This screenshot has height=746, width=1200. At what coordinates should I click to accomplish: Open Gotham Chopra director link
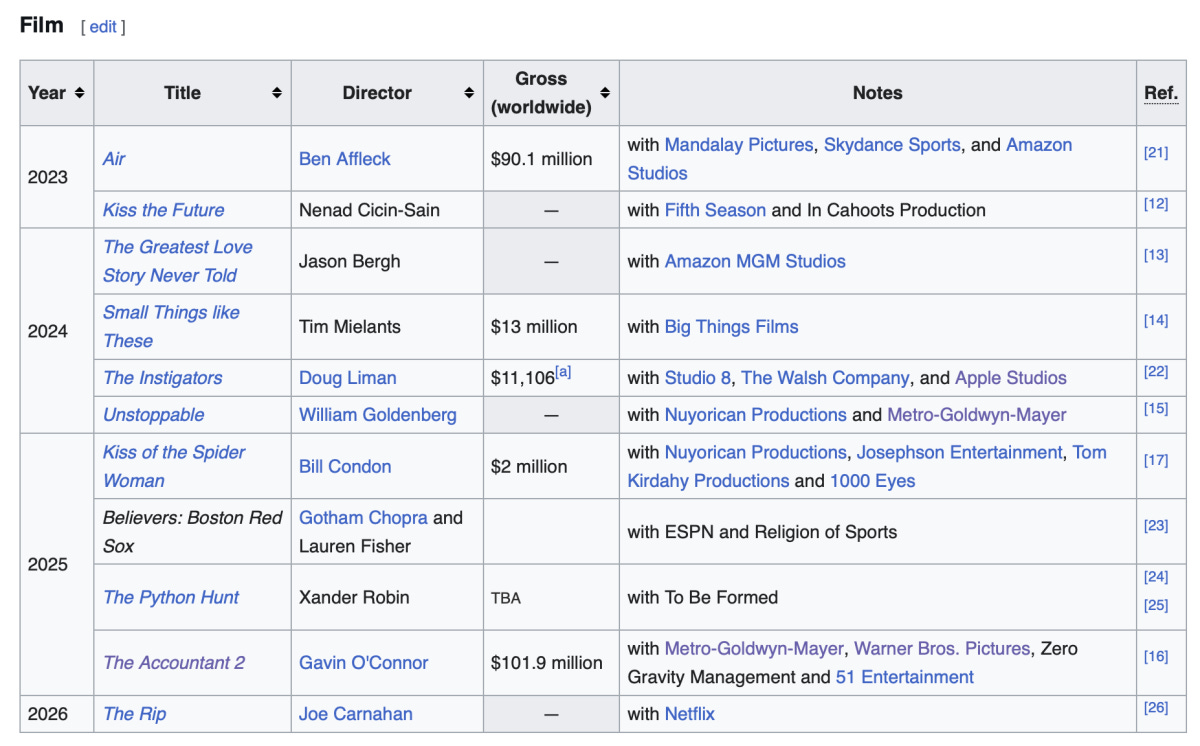(363, 518)
